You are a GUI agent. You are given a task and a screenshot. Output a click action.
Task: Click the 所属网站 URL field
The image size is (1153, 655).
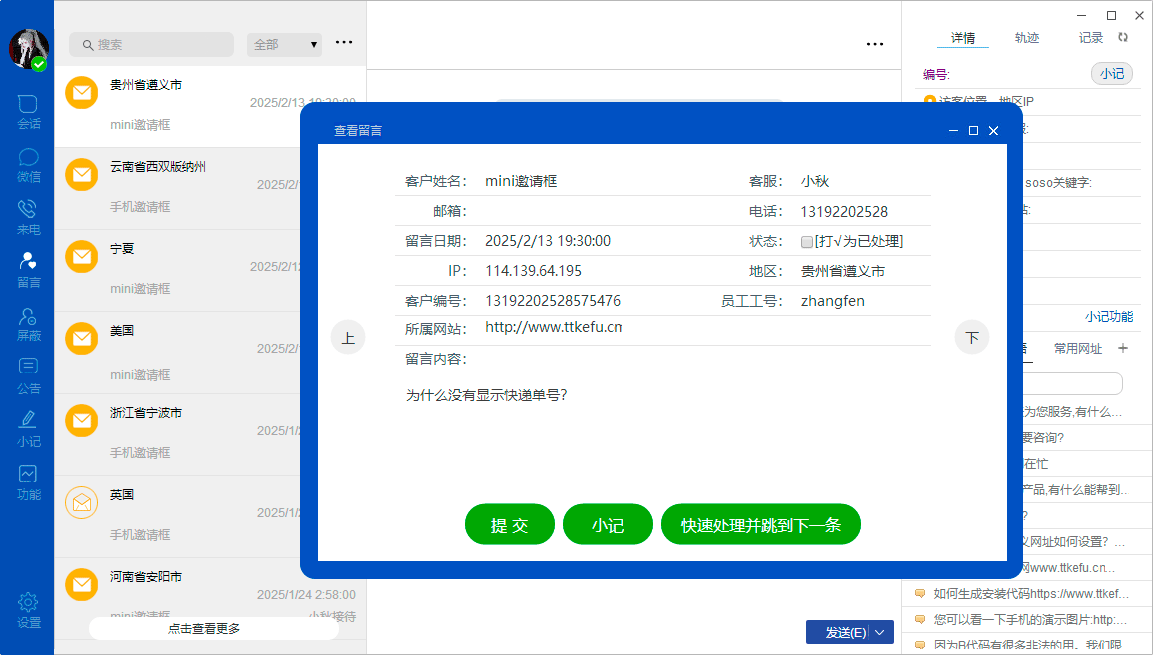coord(553,328)
